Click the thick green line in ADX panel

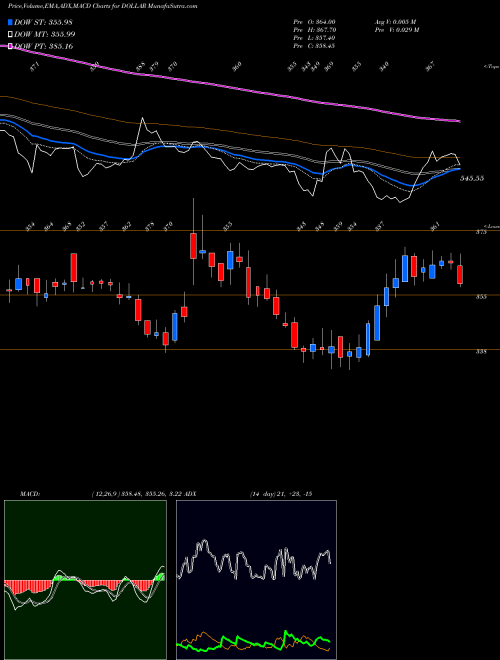click(x=255, y=640)
